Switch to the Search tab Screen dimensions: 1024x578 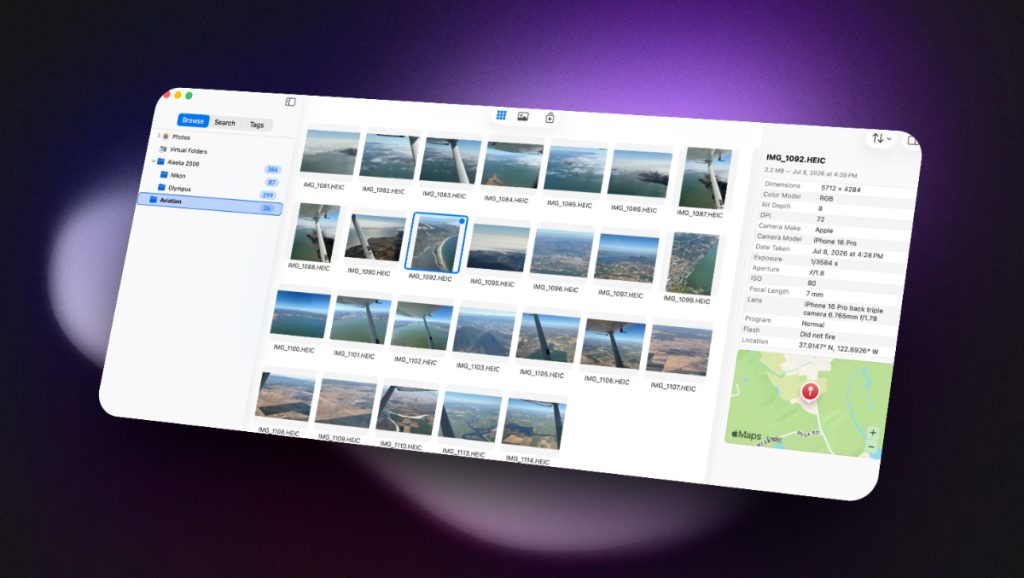[x=225, y=122]
